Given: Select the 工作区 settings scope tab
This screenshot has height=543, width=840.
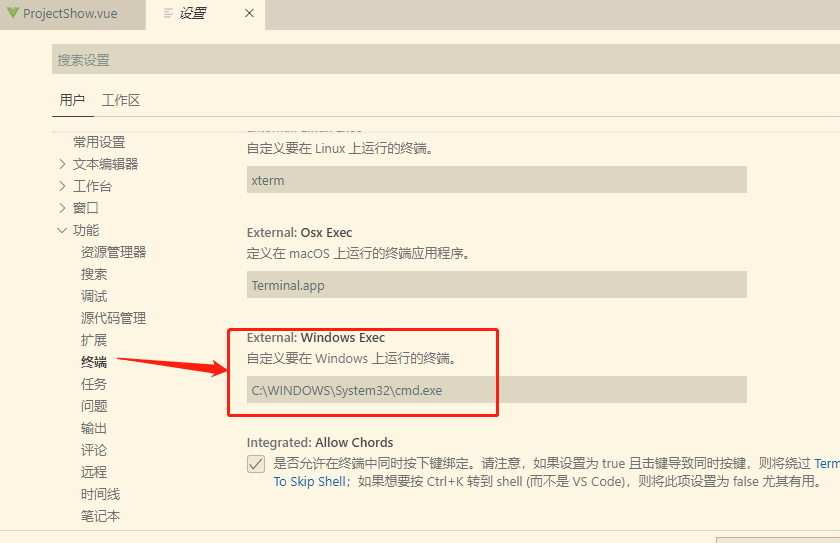Looking at the screenshot, I should click(x=121, y=101).
